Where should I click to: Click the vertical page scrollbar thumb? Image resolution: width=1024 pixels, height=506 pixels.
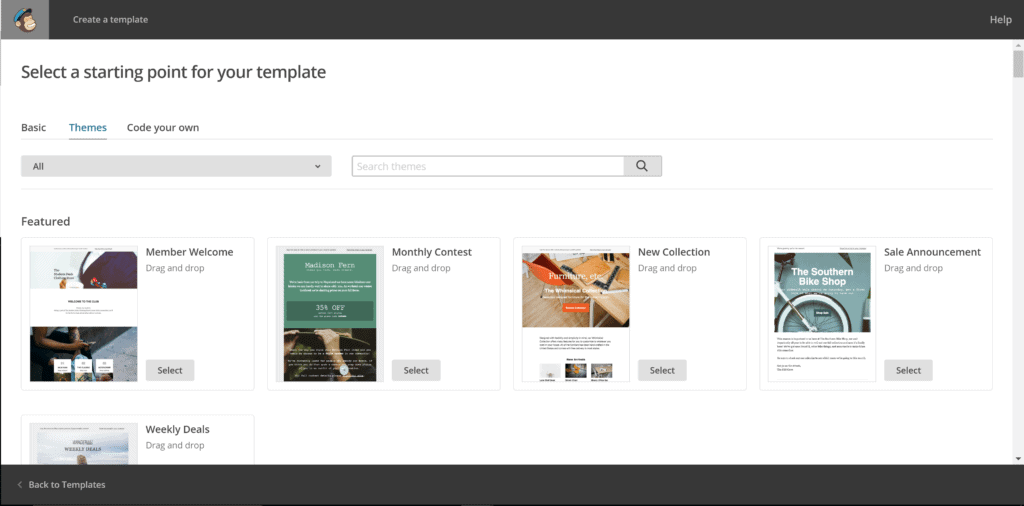[1018, 64]
